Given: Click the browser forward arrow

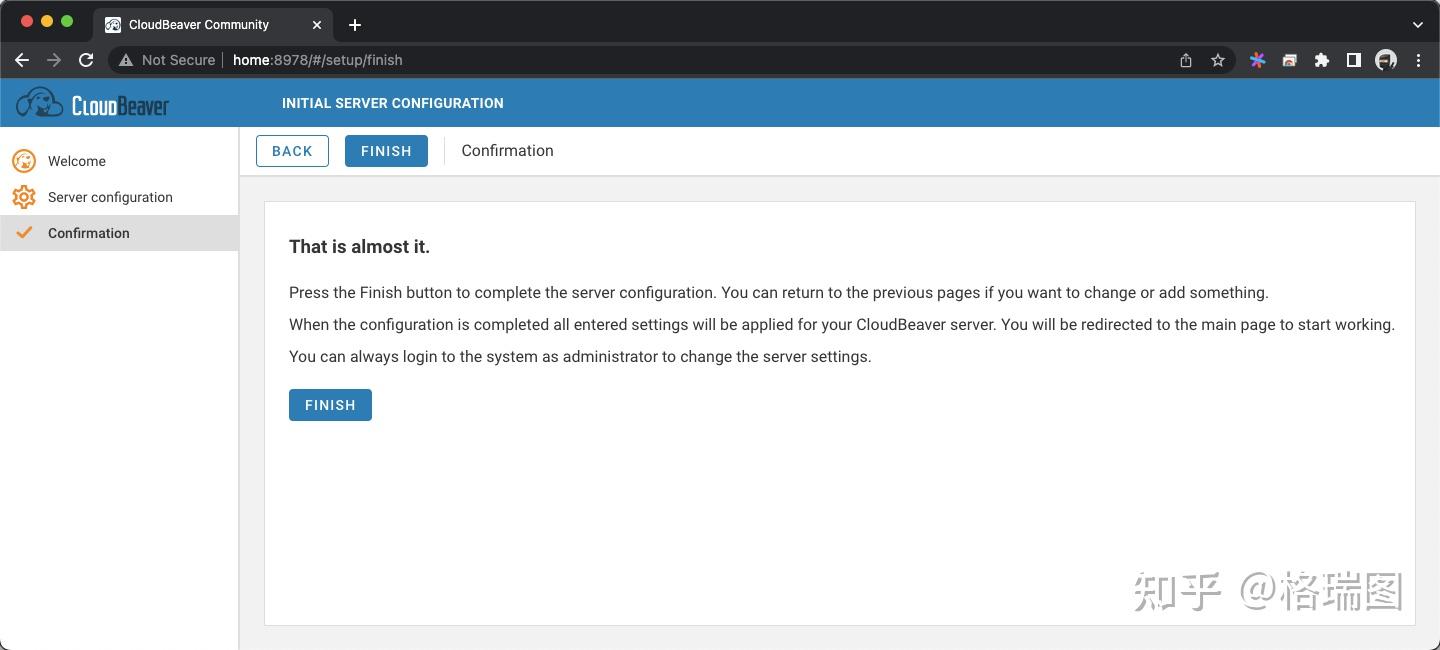Looking at the screenshot, I should [x=54, y=60].
